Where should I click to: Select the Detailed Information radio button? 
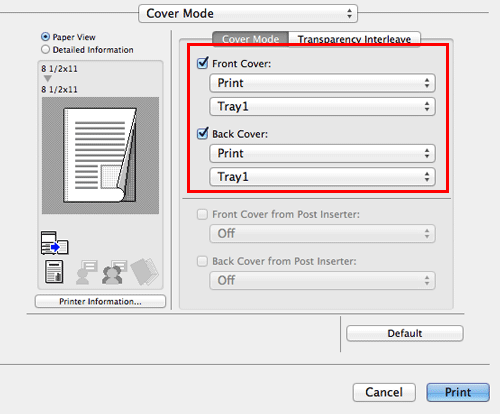click(x=45, y=50)
